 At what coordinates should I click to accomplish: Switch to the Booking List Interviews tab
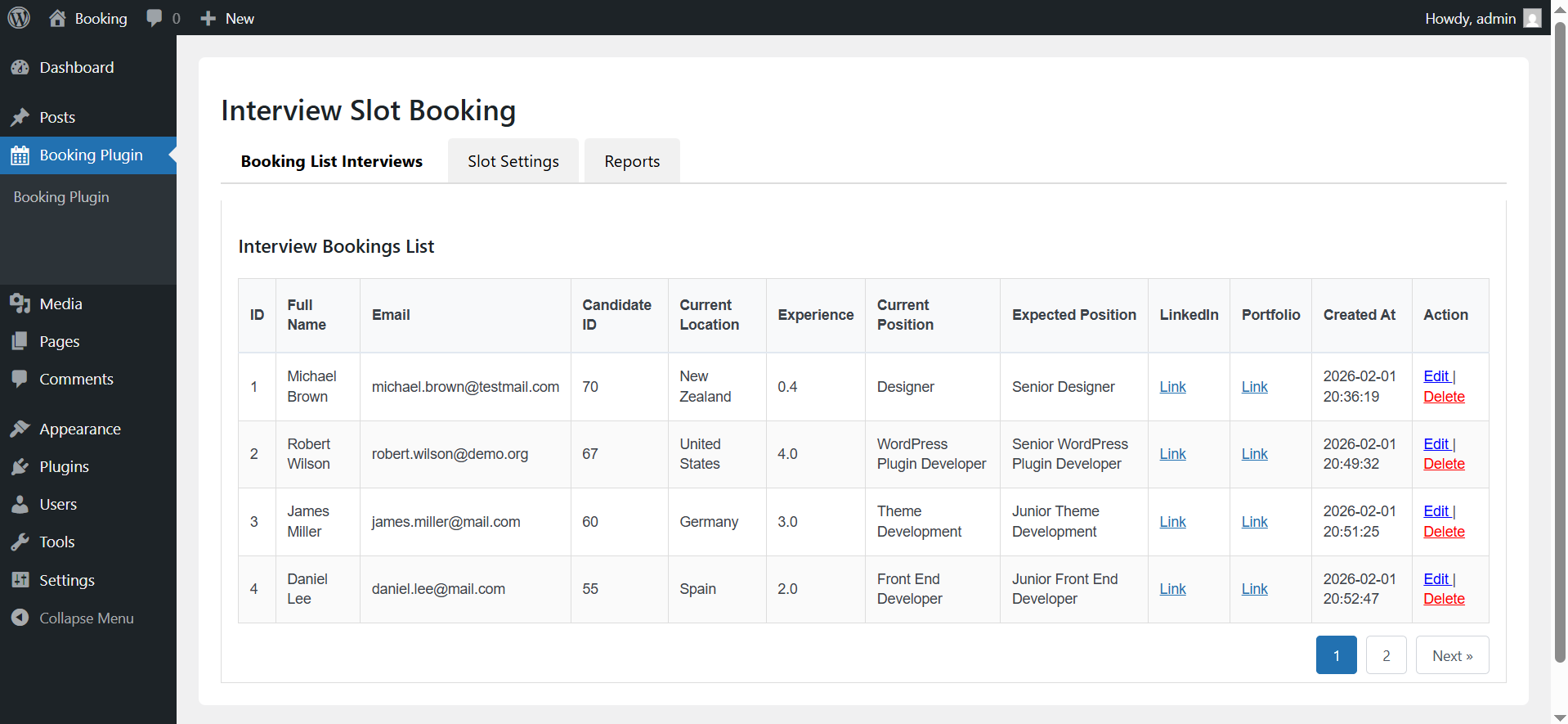pyautogui.click(x=332, y=161)
